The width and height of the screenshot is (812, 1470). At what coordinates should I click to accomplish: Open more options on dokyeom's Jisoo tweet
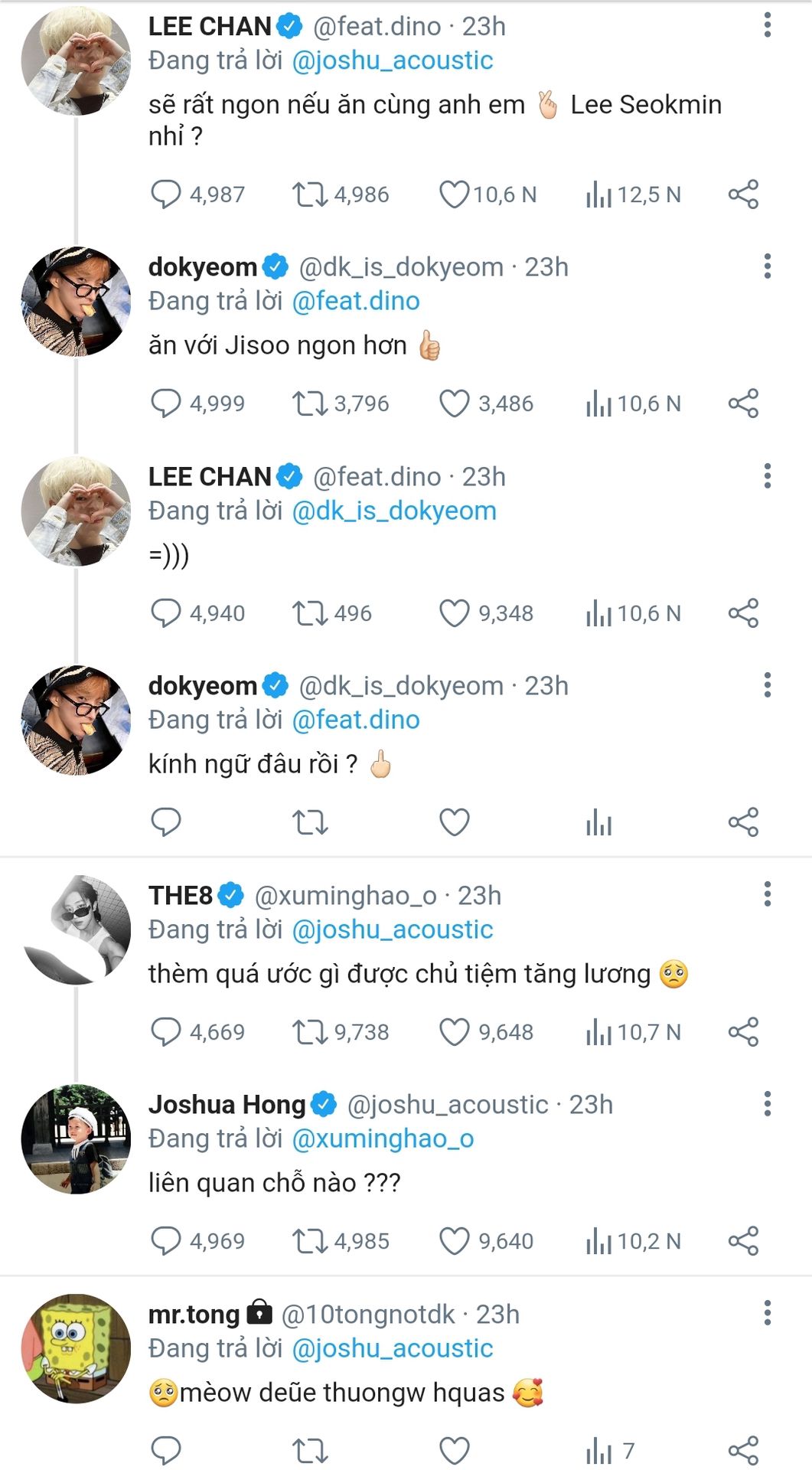click(x=767, y=266)
